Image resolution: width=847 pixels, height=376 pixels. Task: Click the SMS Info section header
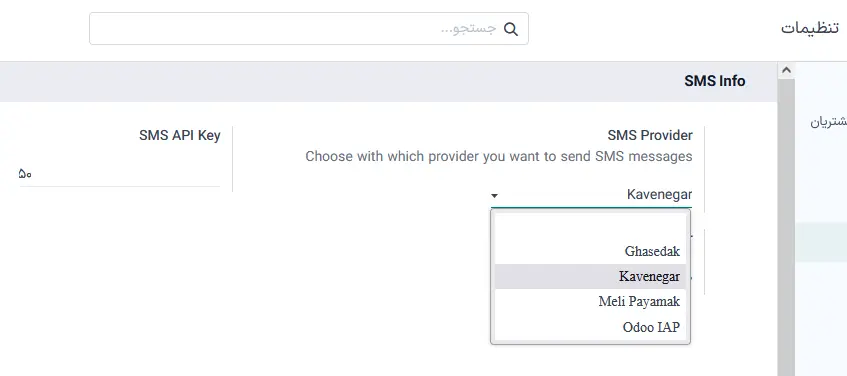[x=714, y=81]
